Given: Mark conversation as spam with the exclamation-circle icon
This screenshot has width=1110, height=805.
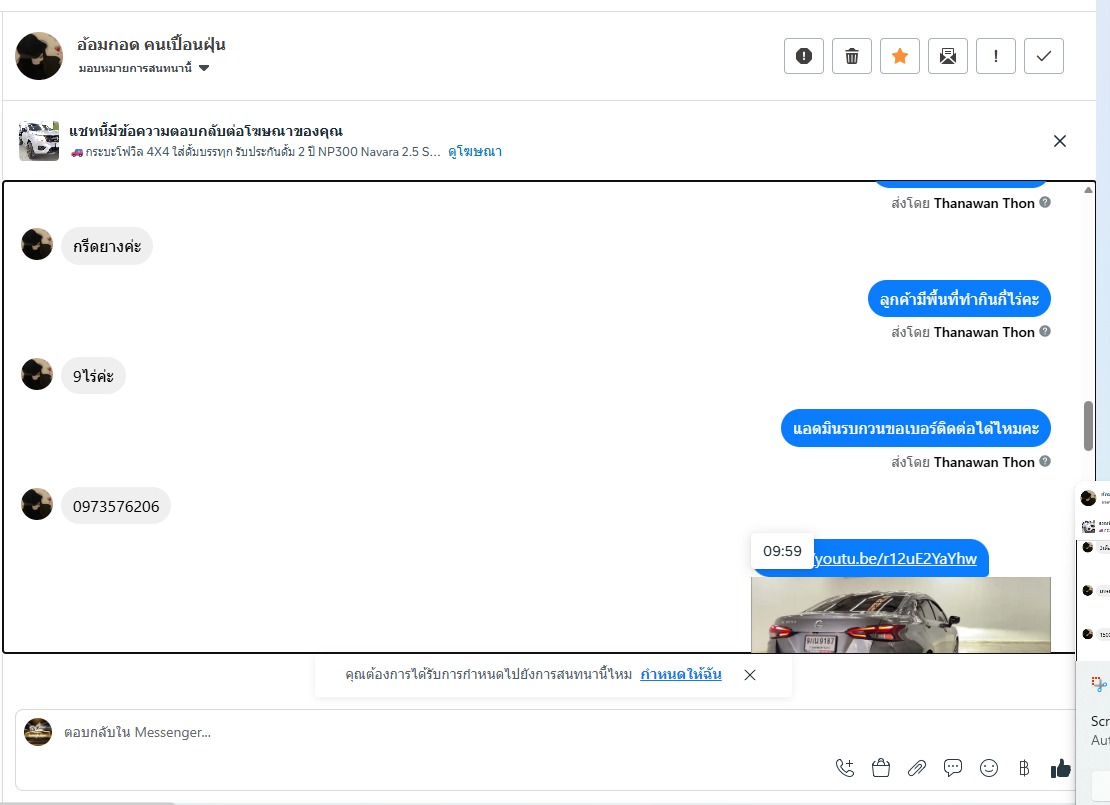Looking at the screenshot, I should 803,56.
